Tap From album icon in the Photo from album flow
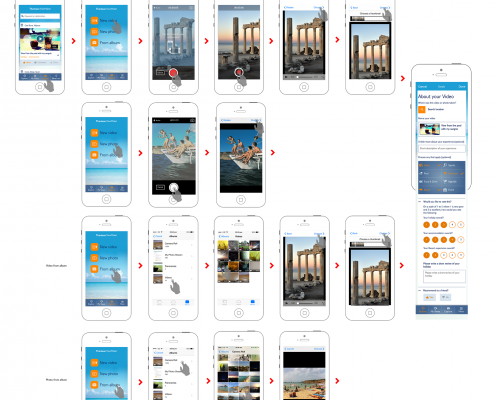495x400 pixels. 94,384
